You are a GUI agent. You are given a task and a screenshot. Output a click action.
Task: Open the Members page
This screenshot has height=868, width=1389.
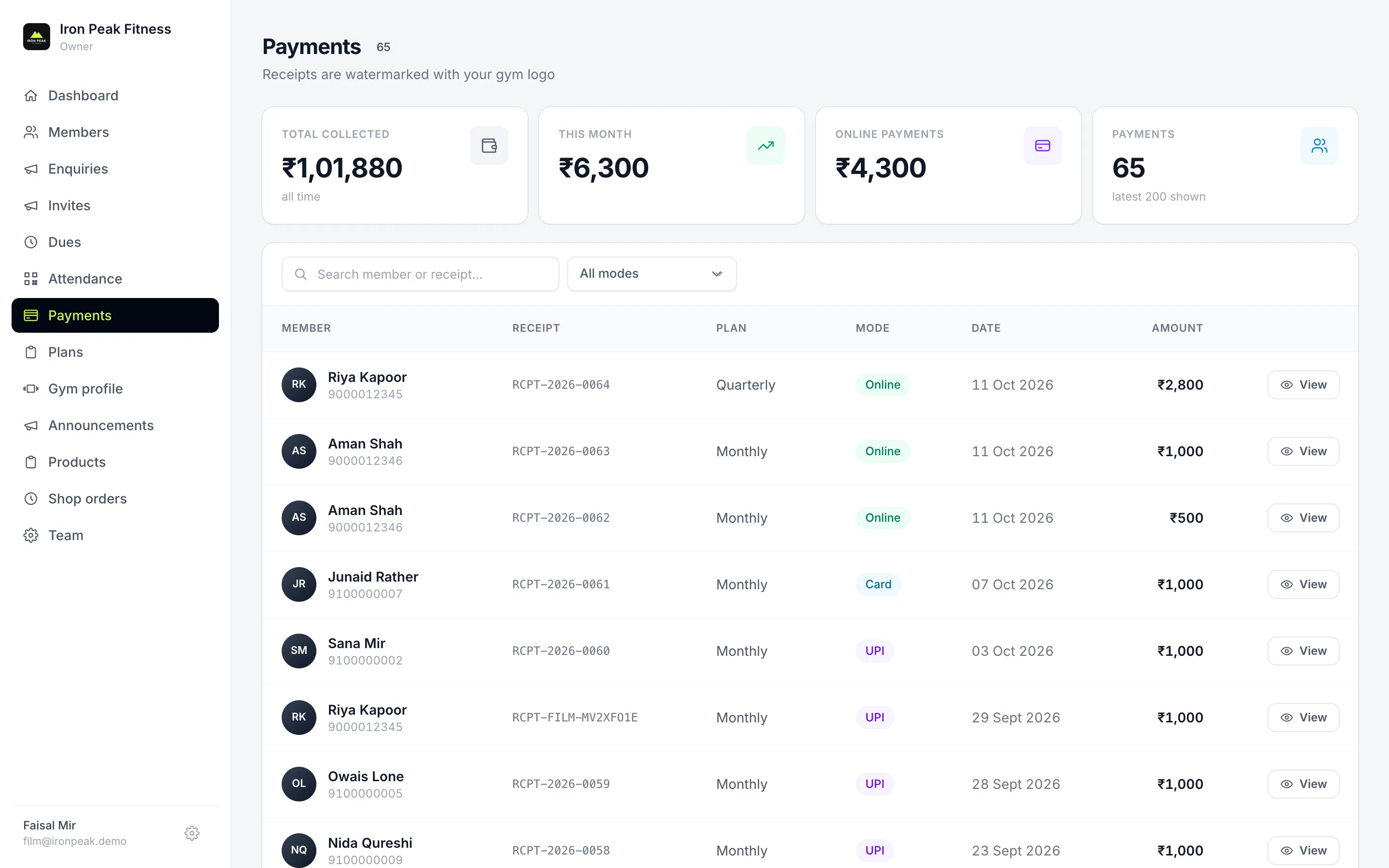(x=115, y=132)
